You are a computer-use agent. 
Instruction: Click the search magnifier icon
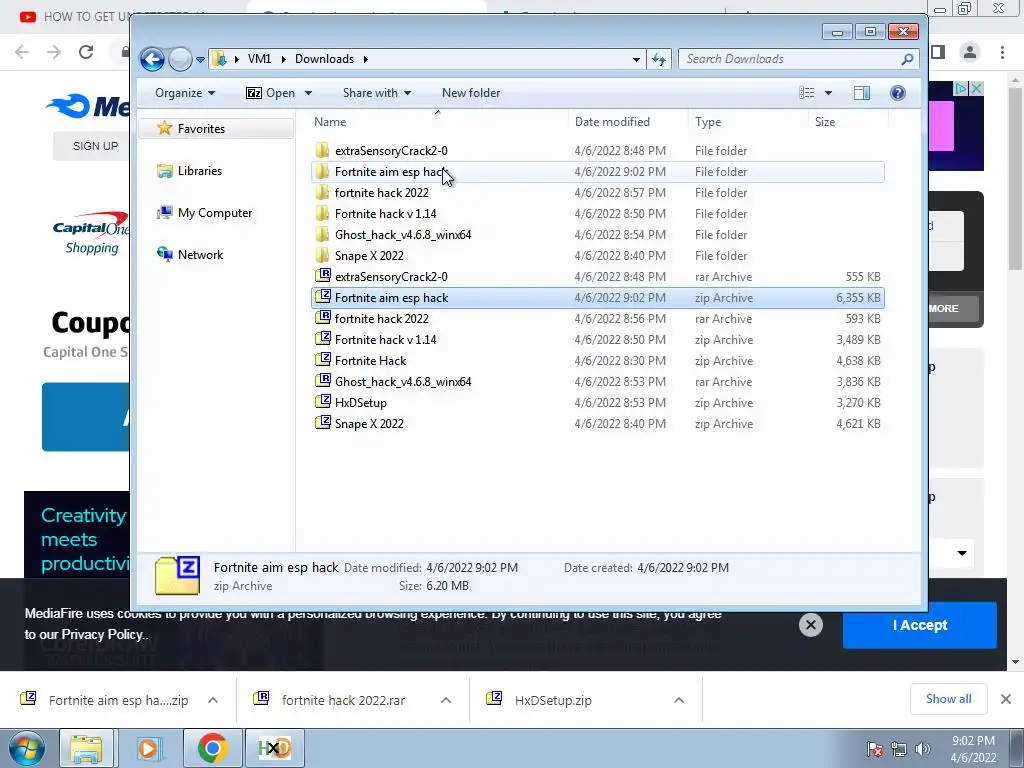tap(907, 59)
